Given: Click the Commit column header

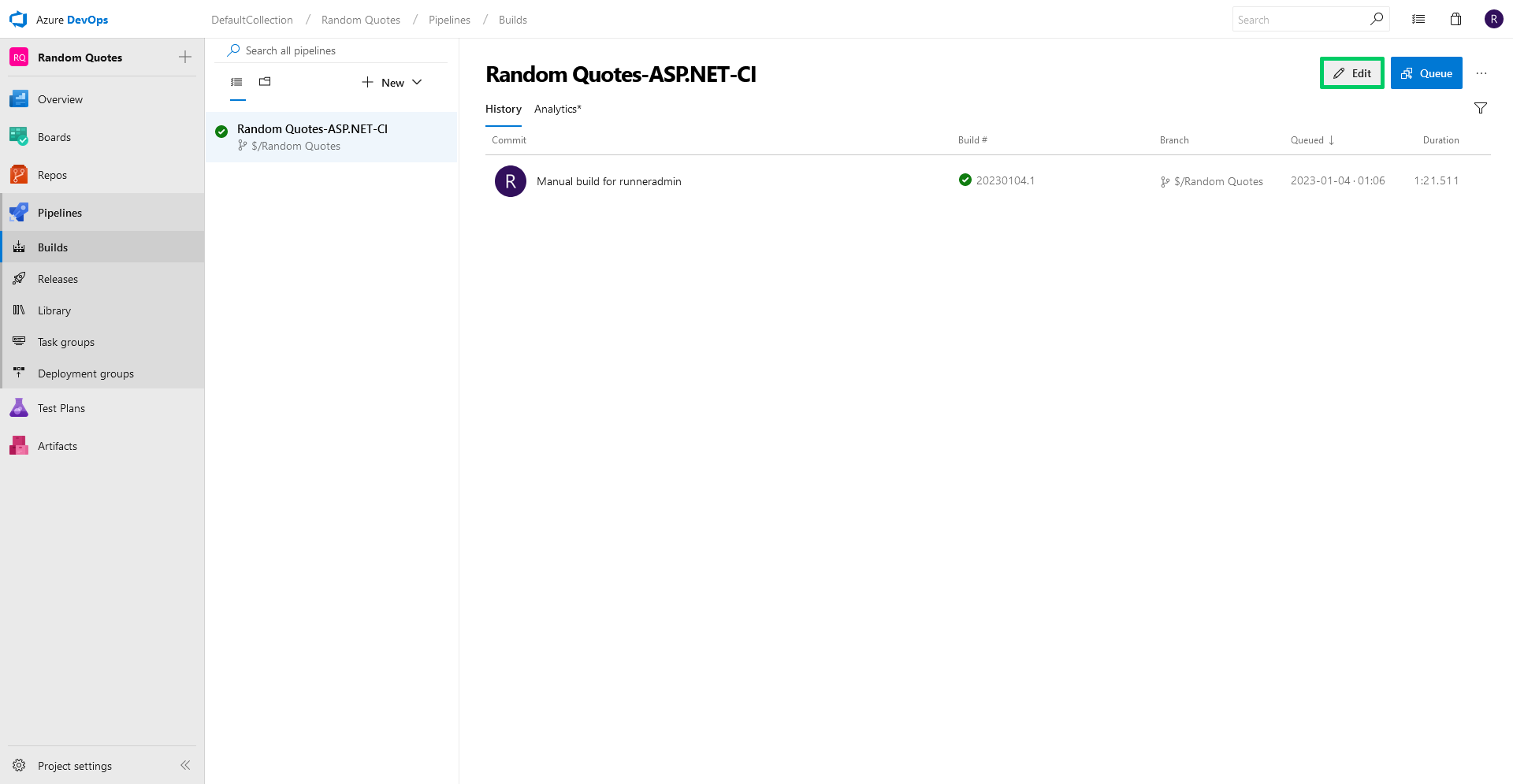Looking at the screenshot, I should click(x=509, y=140).
